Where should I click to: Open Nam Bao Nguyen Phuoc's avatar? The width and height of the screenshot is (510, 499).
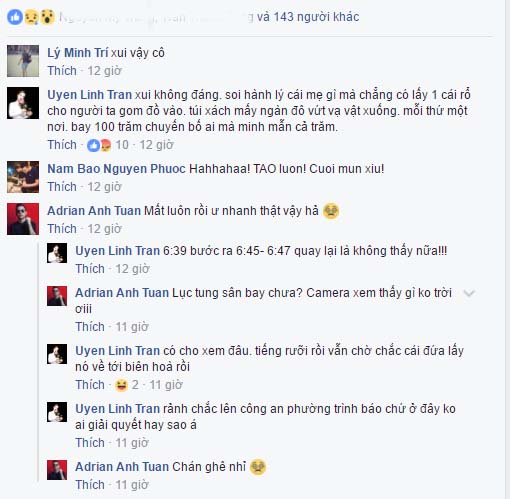coord(23,177)
